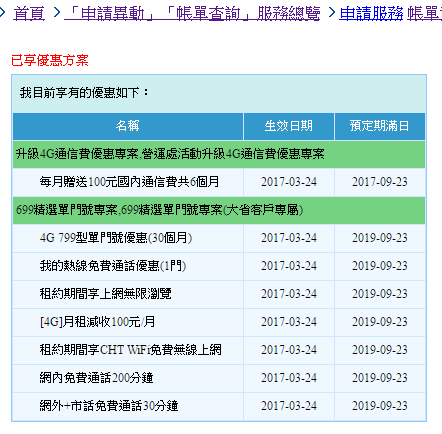Open 「申請異動」「帳單查詢」服務總覽 breadcrumb link
The height and width of the screenshot is (434, 442).
(192, 13)
